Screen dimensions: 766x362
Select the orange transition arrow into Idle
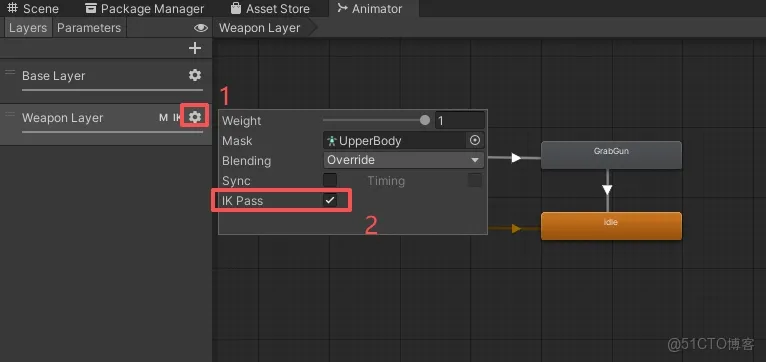pyautogui.click(x=516, y=229)
